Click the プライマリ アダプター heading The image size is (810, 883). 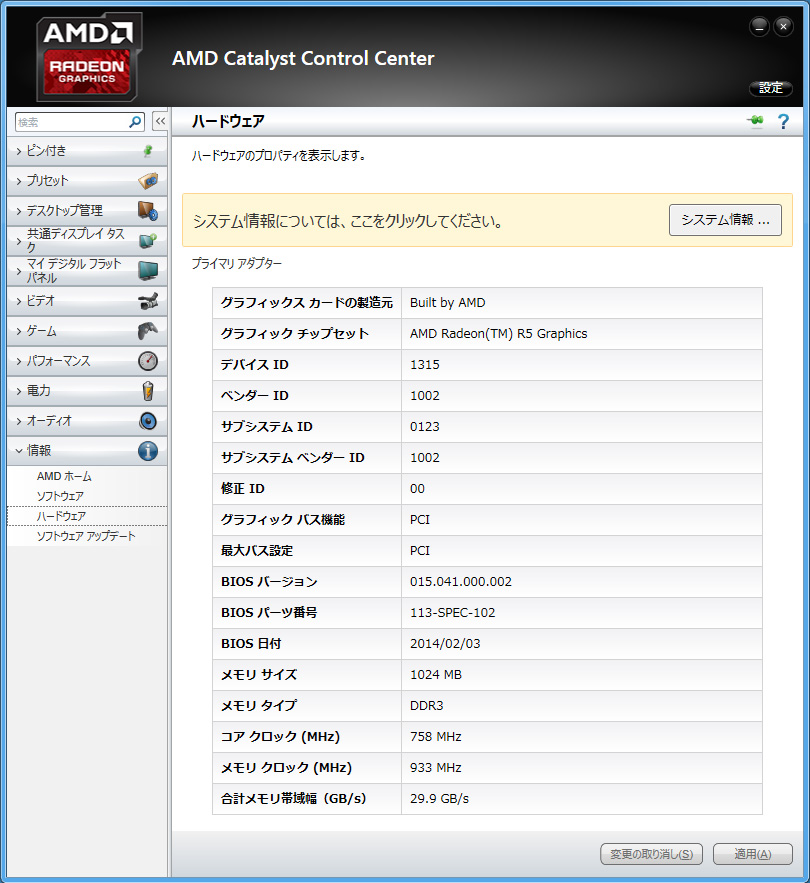[x=237, y=264]
